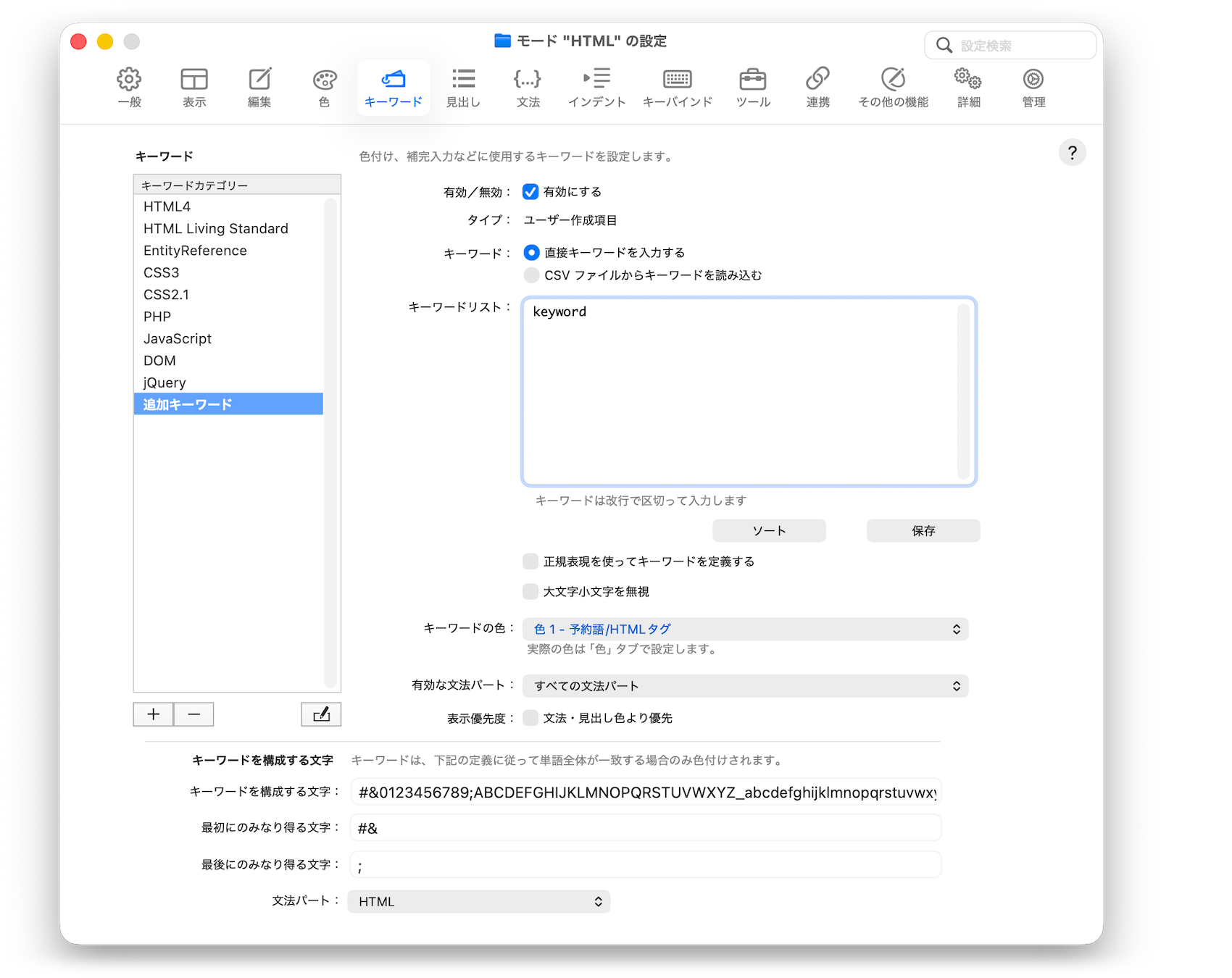
Task: Open the キーバインド keyboard pane
Action: [677, 87]
